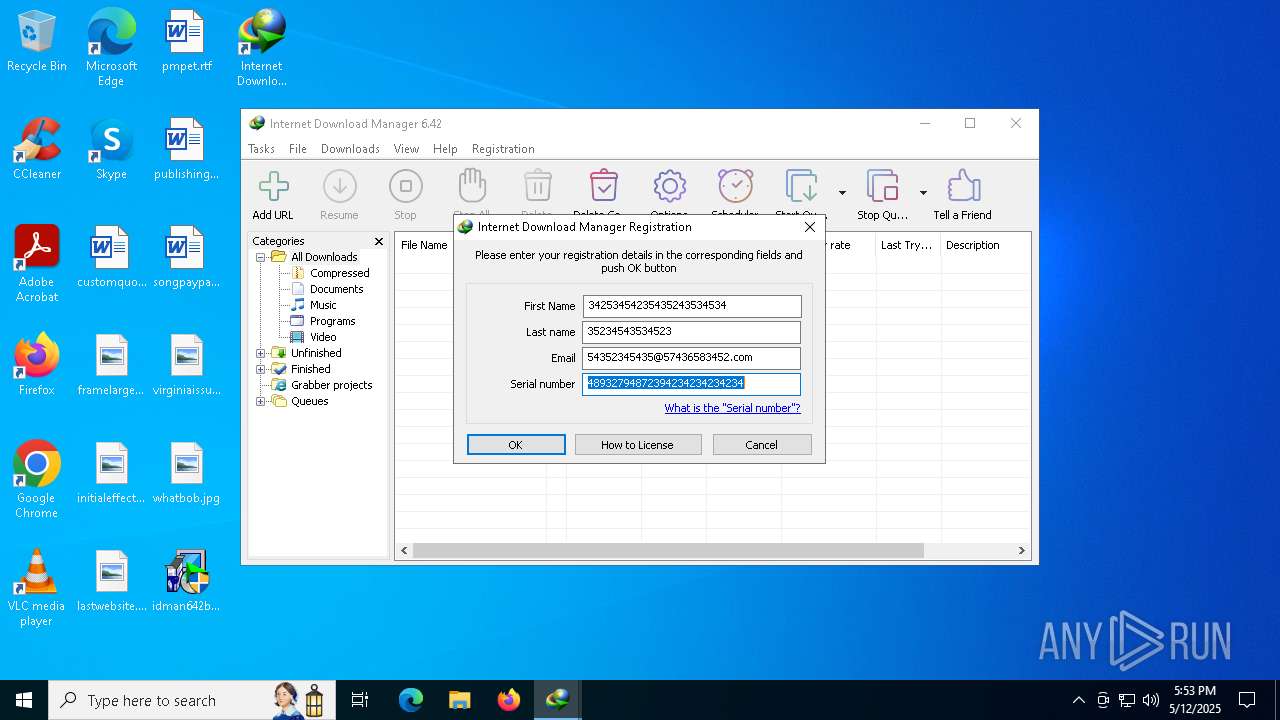Open the Tasks menu

(261, 149)
